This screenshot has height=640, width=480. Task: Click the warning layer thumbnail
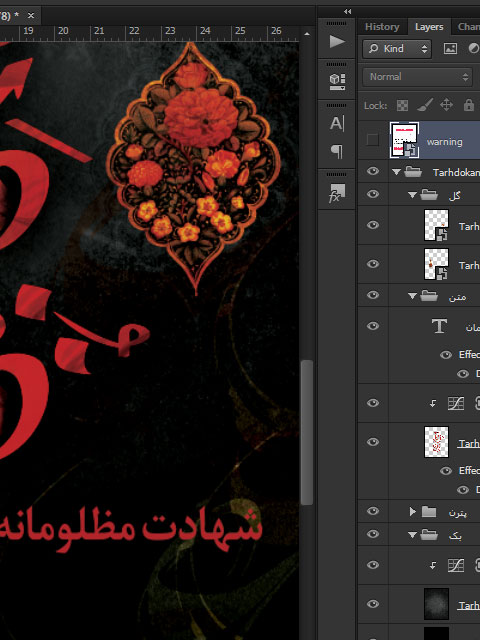pos(404,140)
